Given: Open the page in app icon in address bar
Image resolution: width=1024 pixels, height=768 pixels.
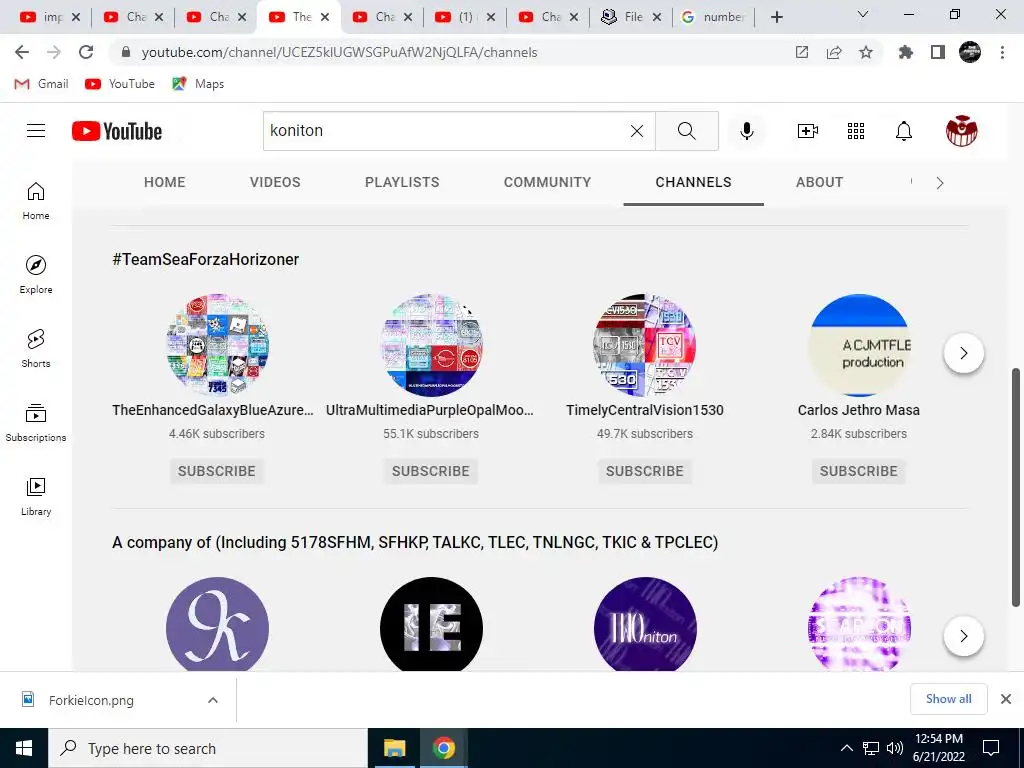Looking at the screenshot, I should point(801,52).
